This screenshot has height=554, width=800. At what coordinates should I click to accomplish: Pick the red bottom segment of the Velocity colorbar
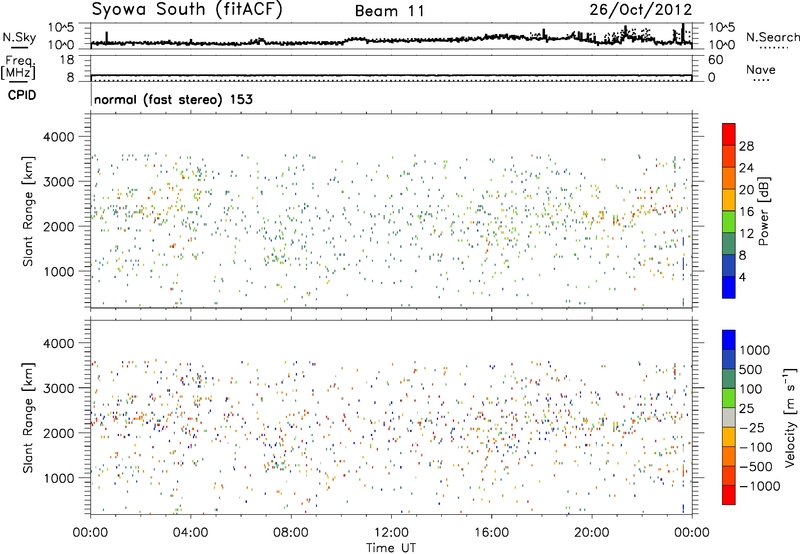point(729,495)
